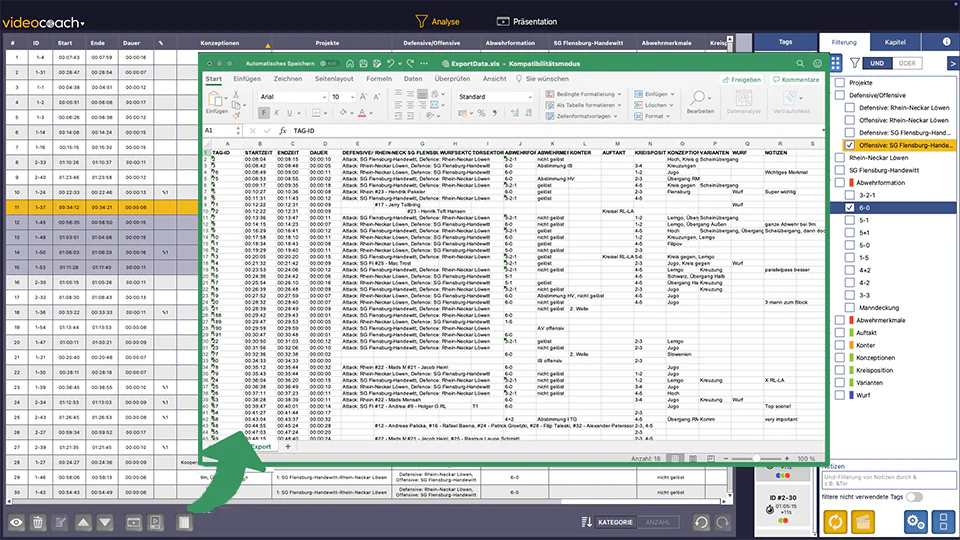Switch to the Tags tab
Viewport: 960px width, 540px height.
(786, 42)
